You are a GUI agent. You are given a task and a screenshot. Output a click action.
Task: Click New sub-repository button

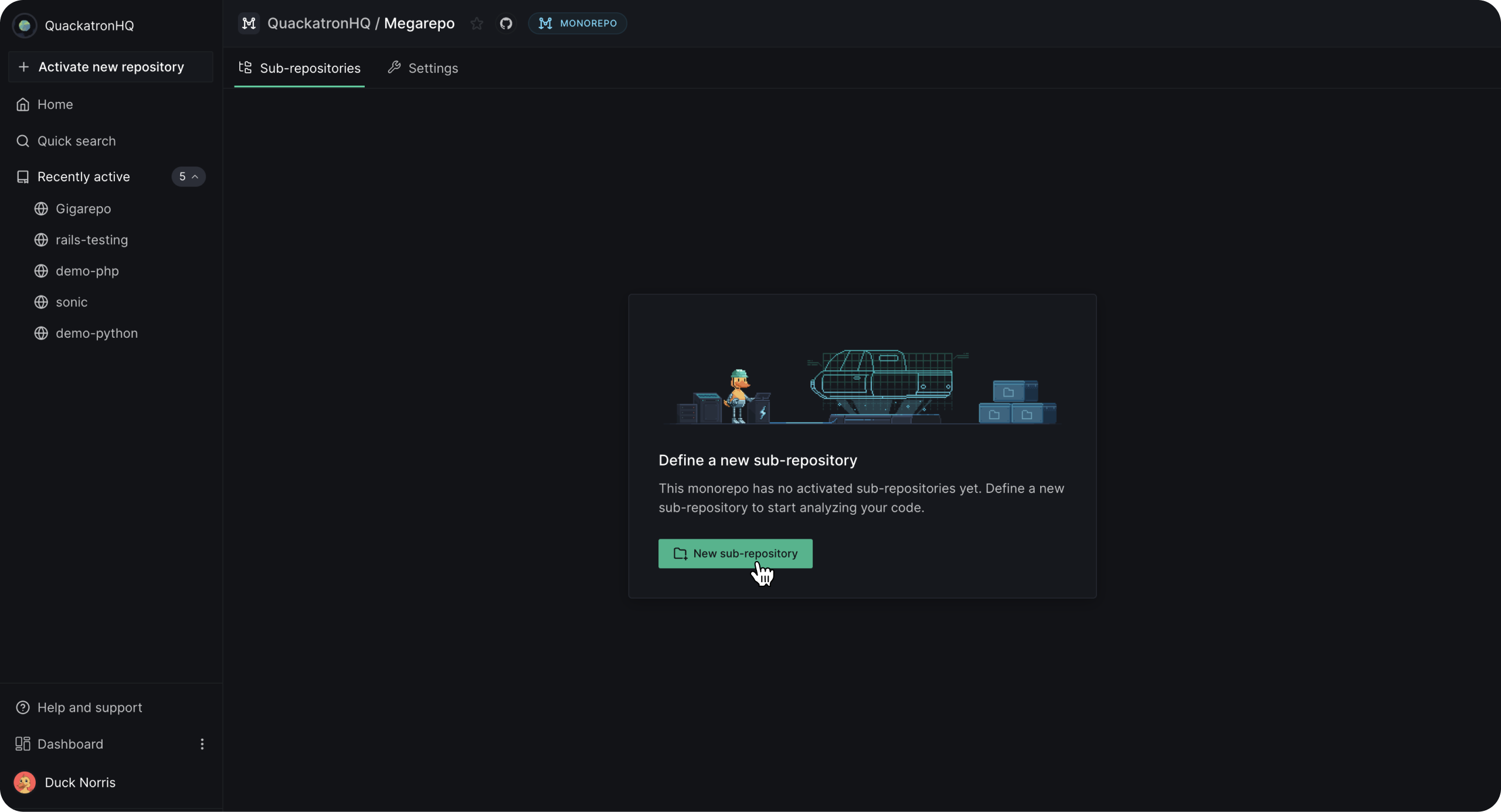(x=735, y=553)
